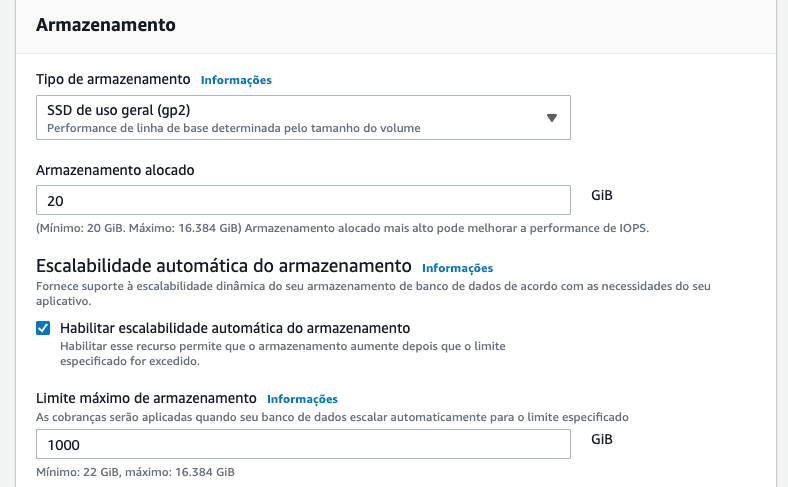Image resolution: width=788 pixels, height=487 pixels.
Task: Click the Habilitar escalabilidade automática do armazenamento label
Action: point(235,328)
